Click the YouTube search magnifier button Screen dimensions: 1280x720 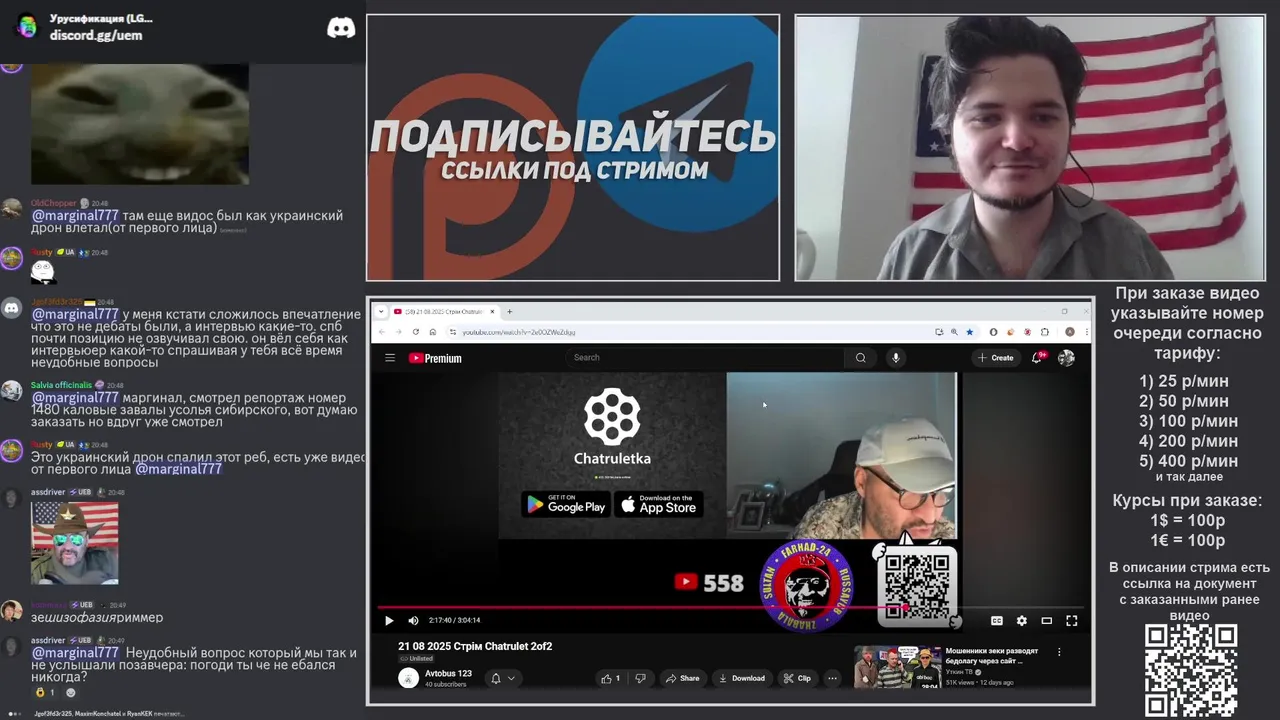860,357
